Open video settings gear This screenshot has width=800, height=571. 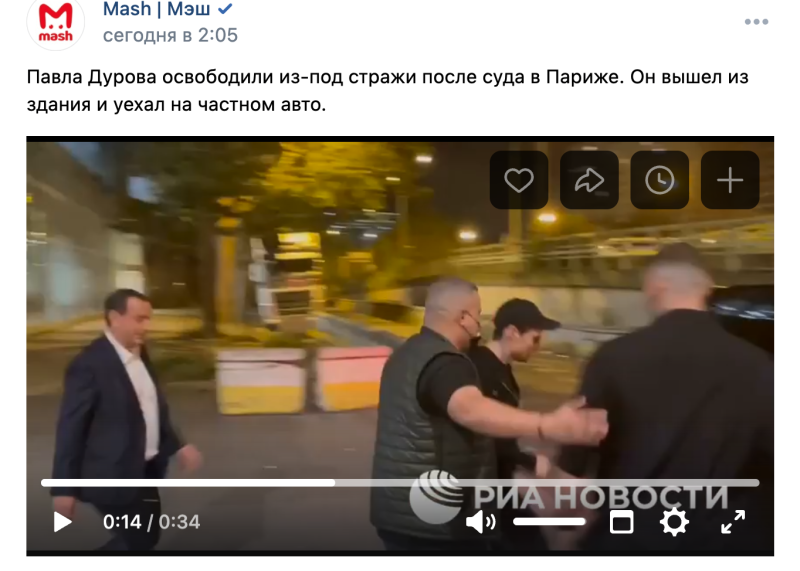674,522
